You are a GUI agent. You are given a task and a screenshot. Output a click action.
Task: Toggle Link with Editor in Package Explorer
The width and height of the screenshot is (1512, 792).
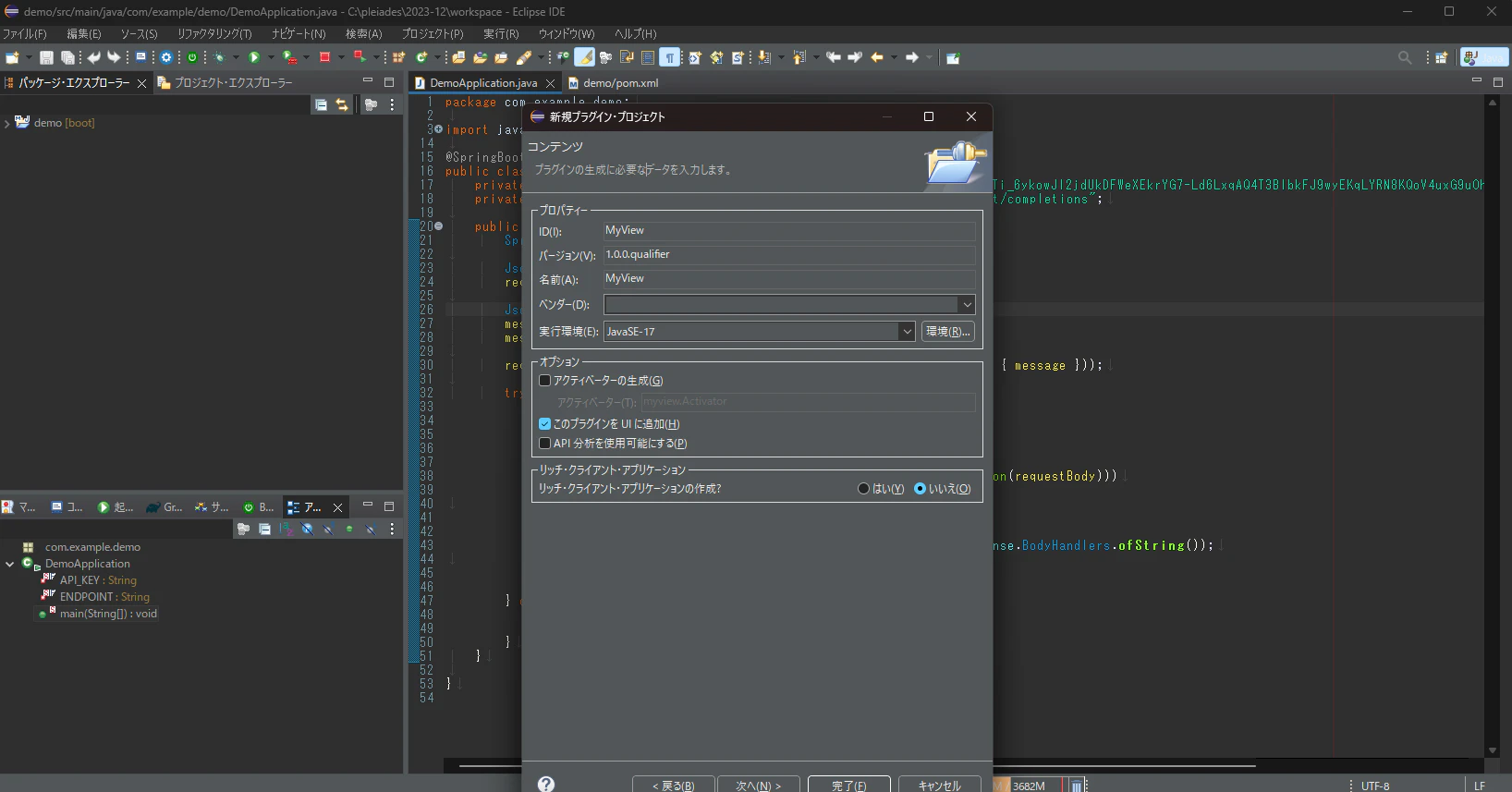[x=342, y=105]
